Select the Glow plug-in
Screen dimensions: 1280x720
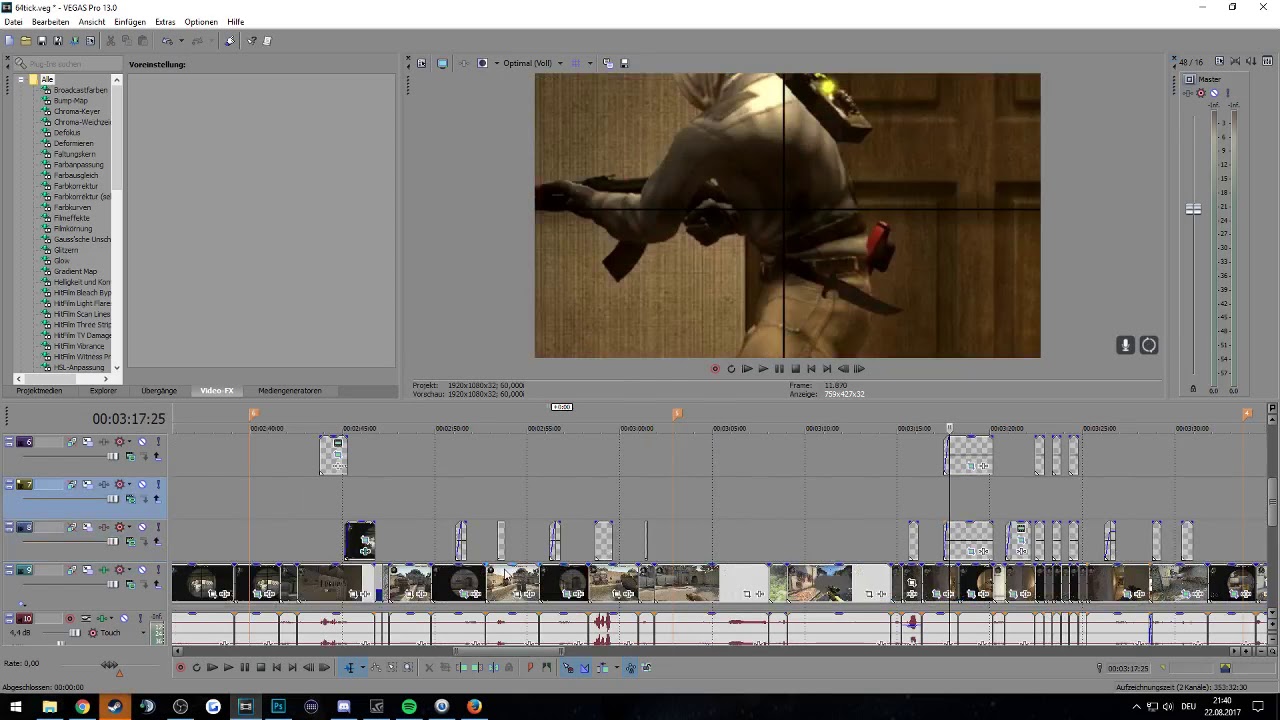click(62, 261)
